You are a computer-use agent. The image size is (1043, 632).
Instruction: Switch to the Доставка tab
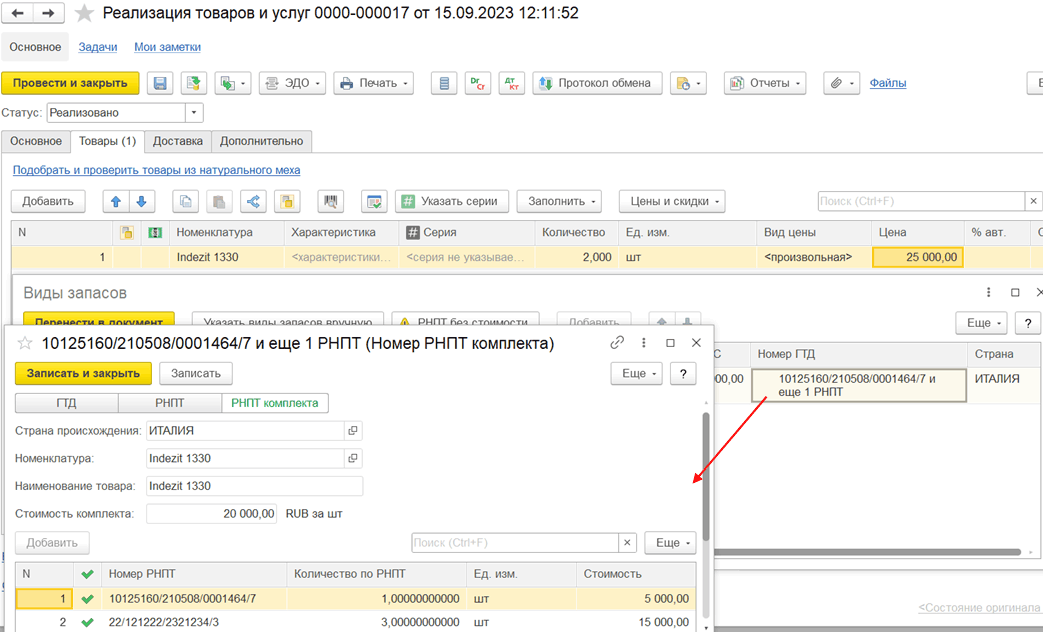point(177,141)
